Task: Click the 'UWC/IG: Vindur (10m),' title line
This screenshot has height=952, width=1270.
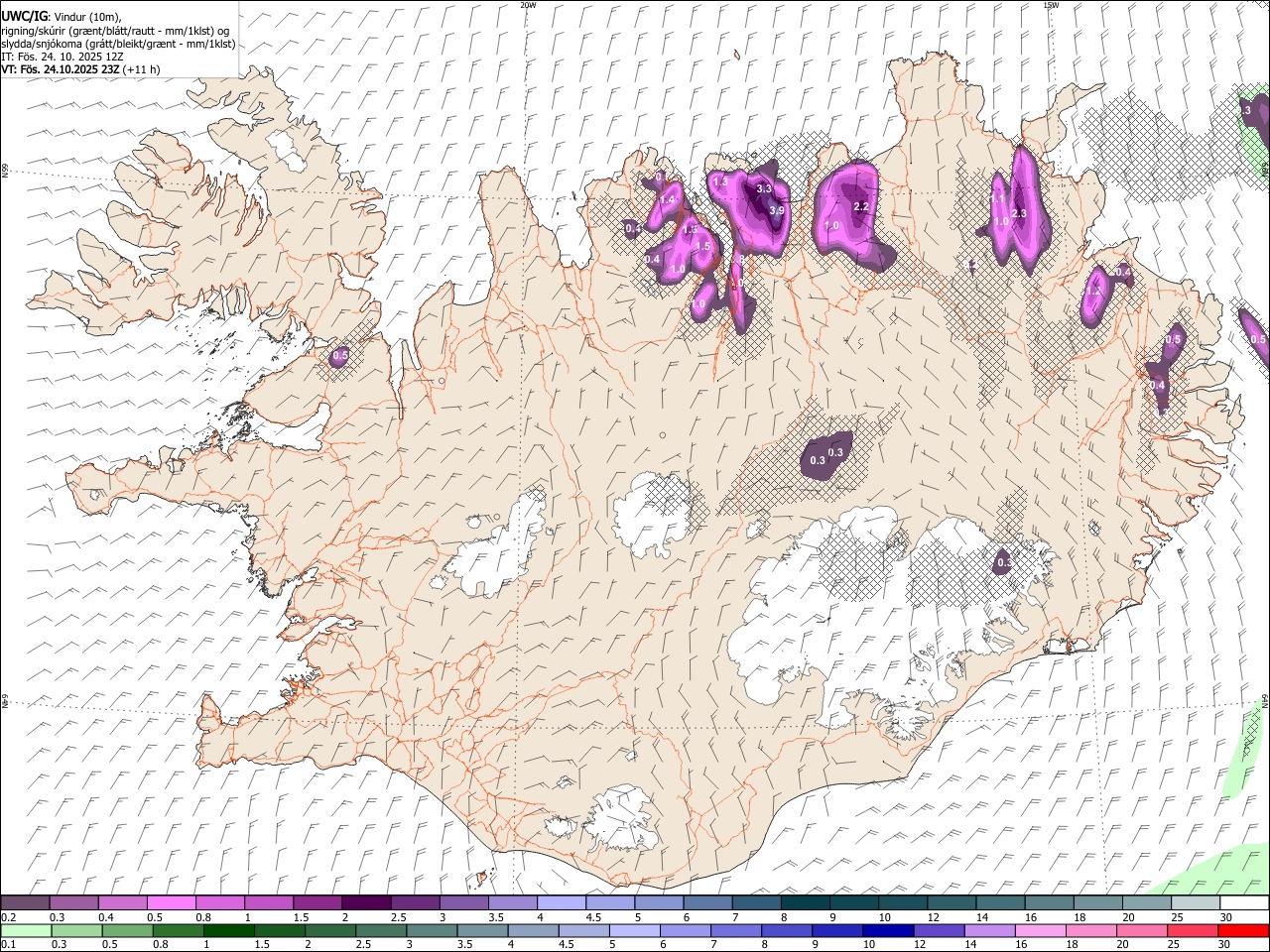Action: point(62,17)
